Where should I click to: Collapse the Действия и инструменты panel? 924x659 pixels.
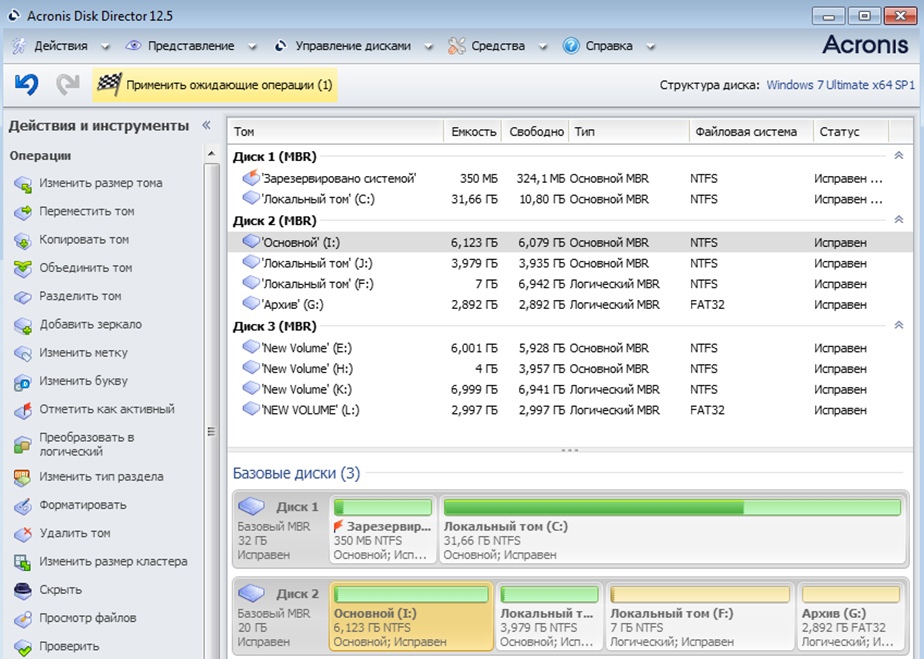click(206, 125)
